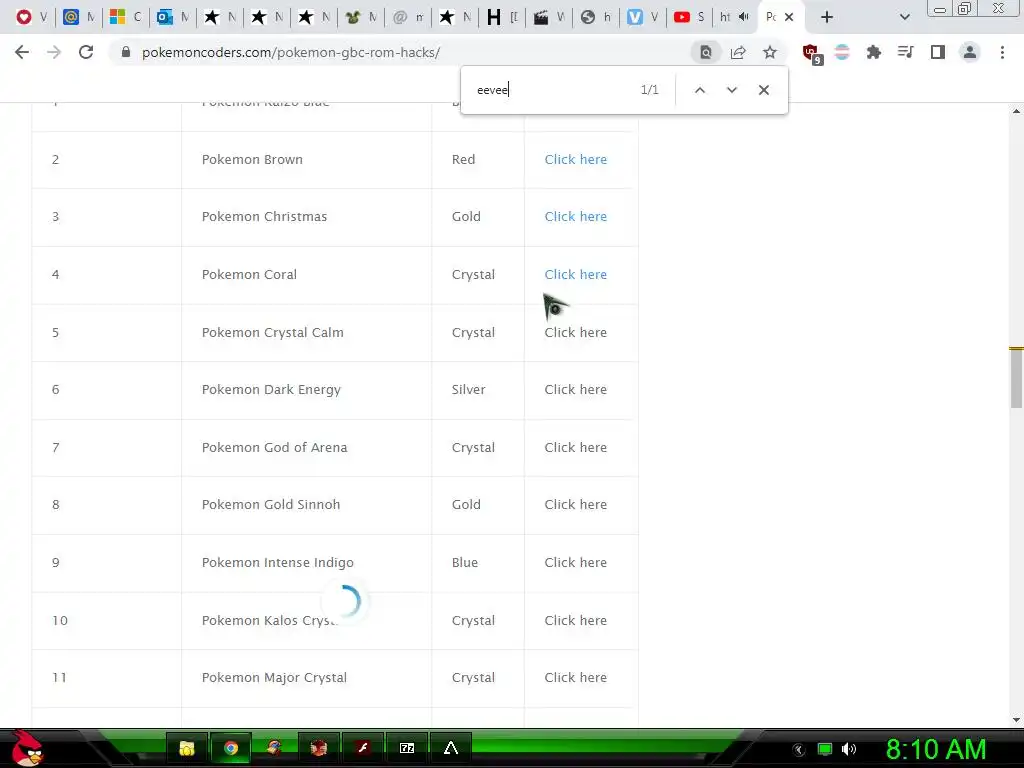1024x768 pixels.
Task: Switch to the YouTube tab
Action: click(x=690, y=17)
